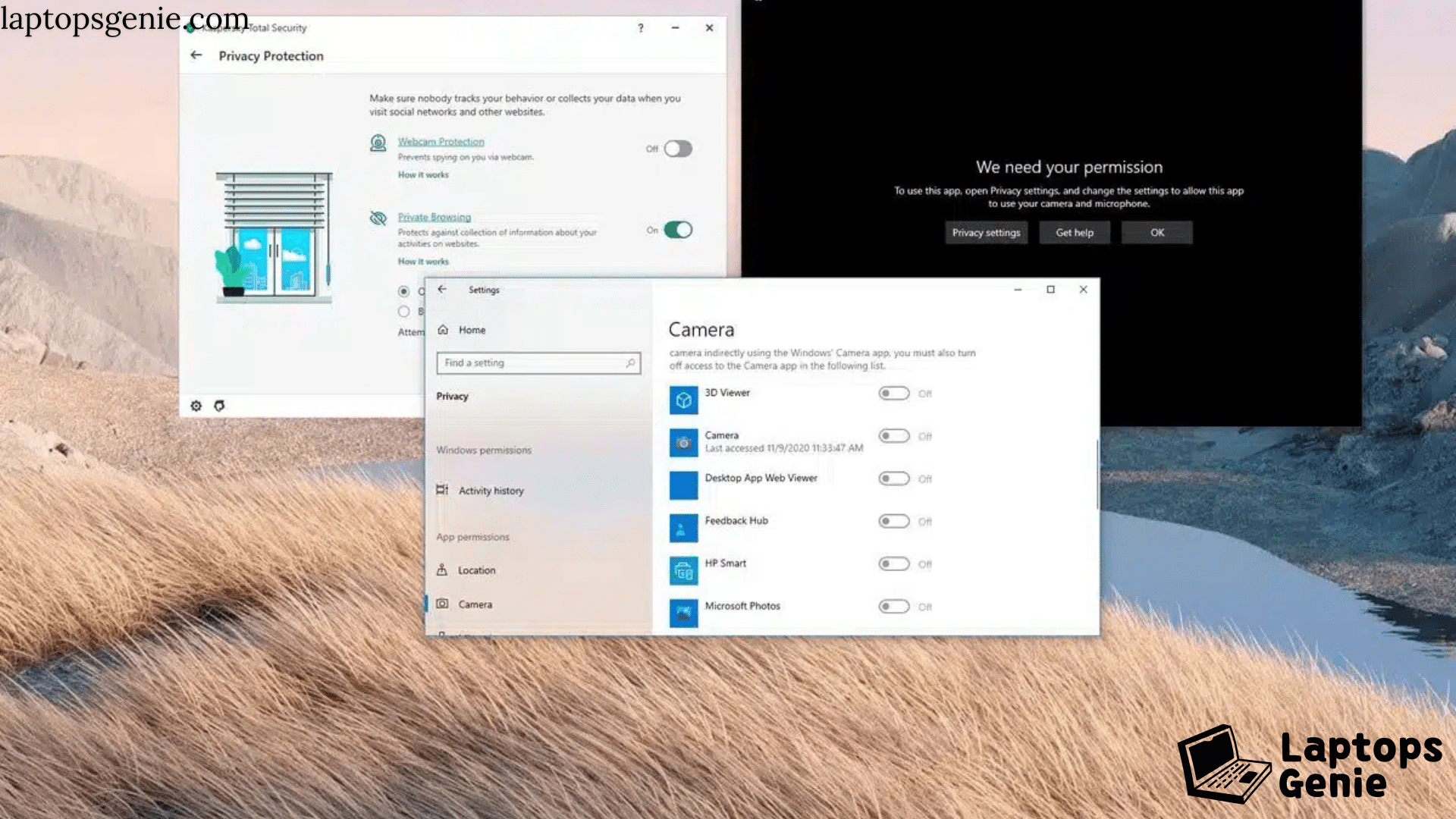Screen dimensions: 1456x819
Task: Toggle camera access for Desktop App Web Viewer
Action: 893,479
